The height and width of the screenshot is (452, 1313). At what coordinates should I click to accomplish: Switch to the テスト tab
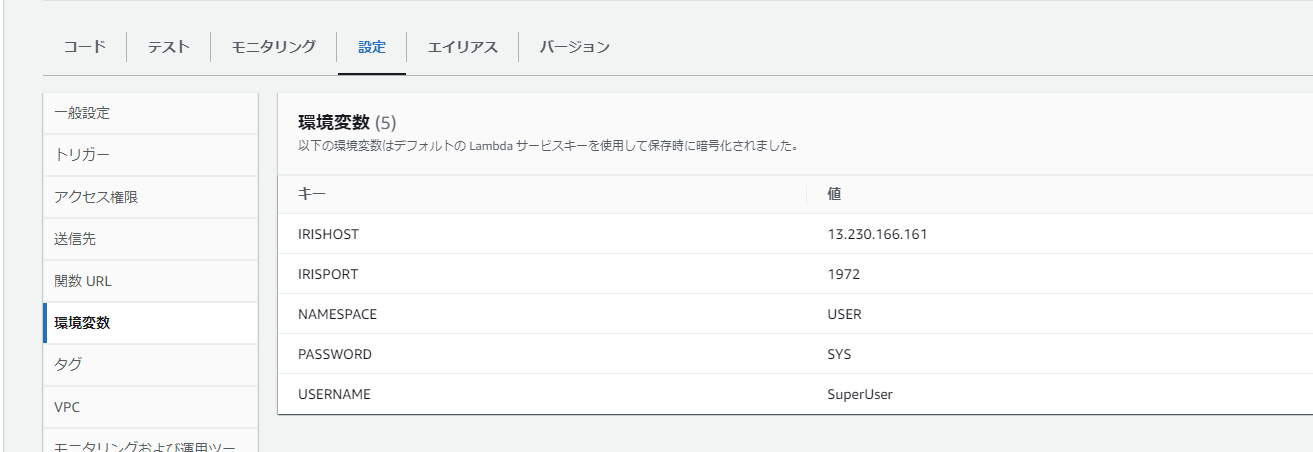[x=168, y=47]
